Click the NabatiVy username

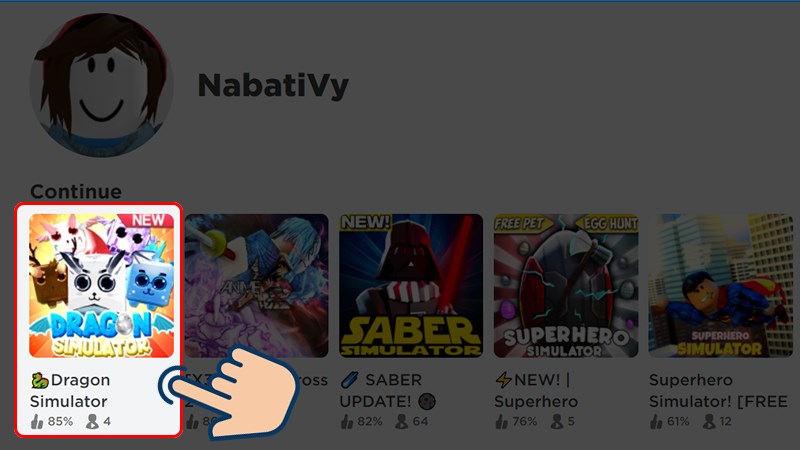pos(273,86)
